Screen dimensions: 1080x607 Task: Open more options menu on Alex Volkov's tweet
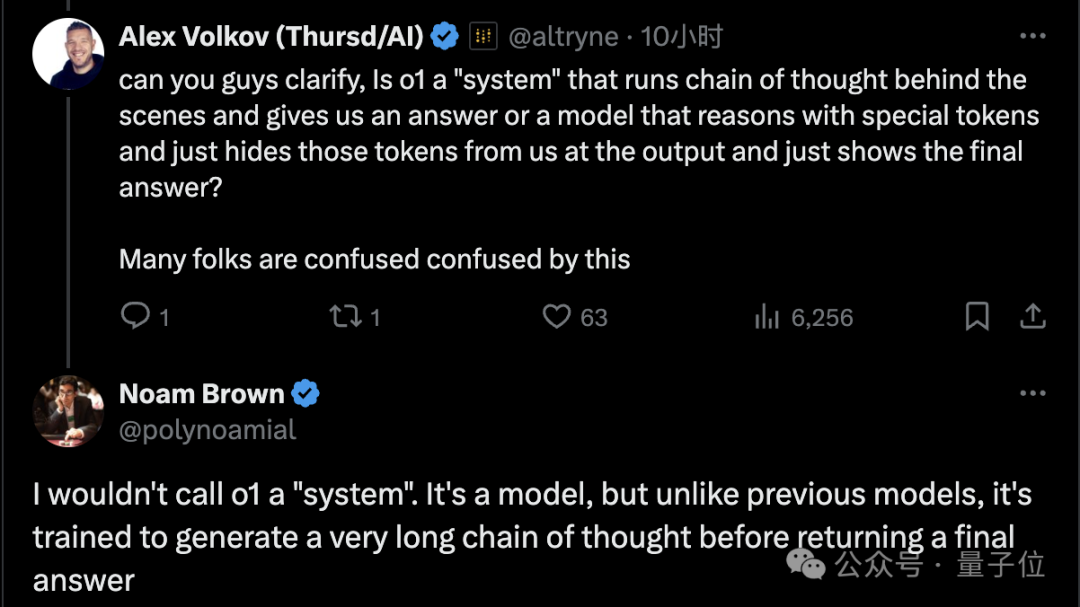pyautogui.click(x=1032, y=36)
